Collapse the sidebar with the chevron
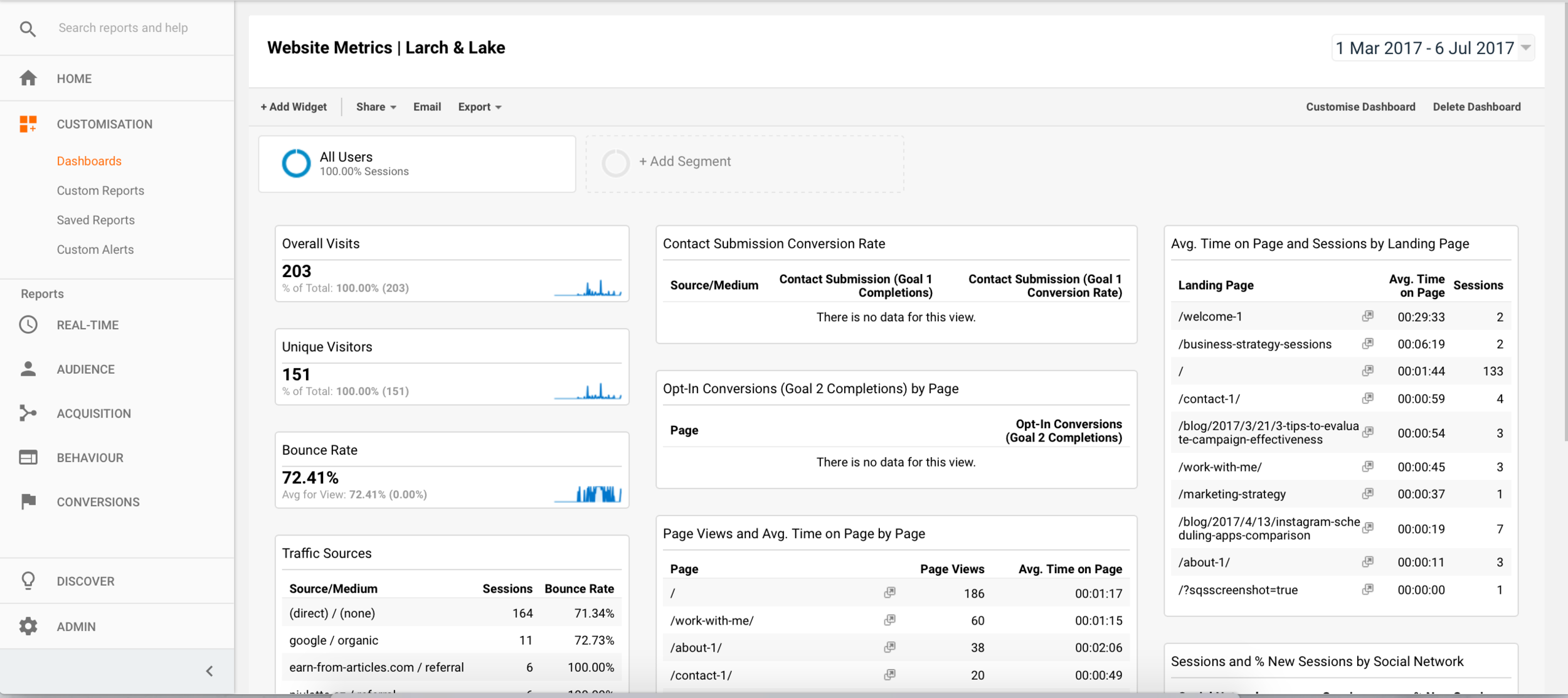This screenshot has width=1568, height=698. tap(209, 671)
